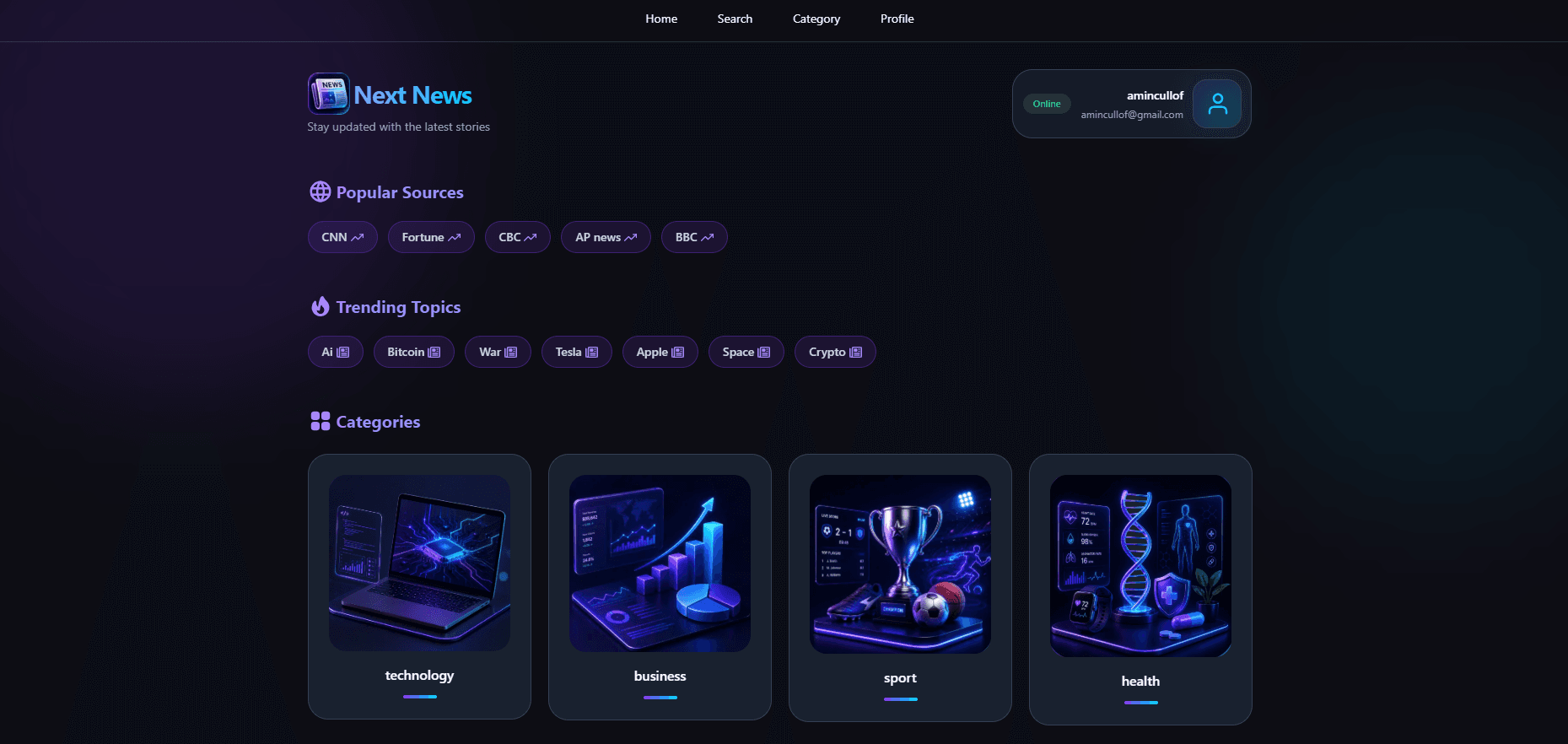Select the Ai trending topic
This screenshot has height=744, width=1568.
[336, 352]
